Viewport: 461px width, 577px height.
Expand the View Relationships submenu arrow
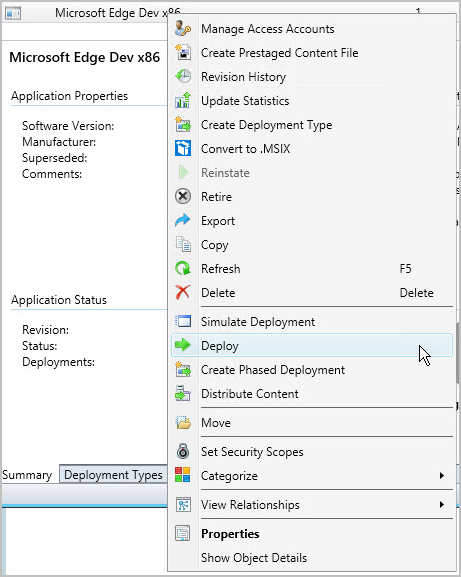442,504
